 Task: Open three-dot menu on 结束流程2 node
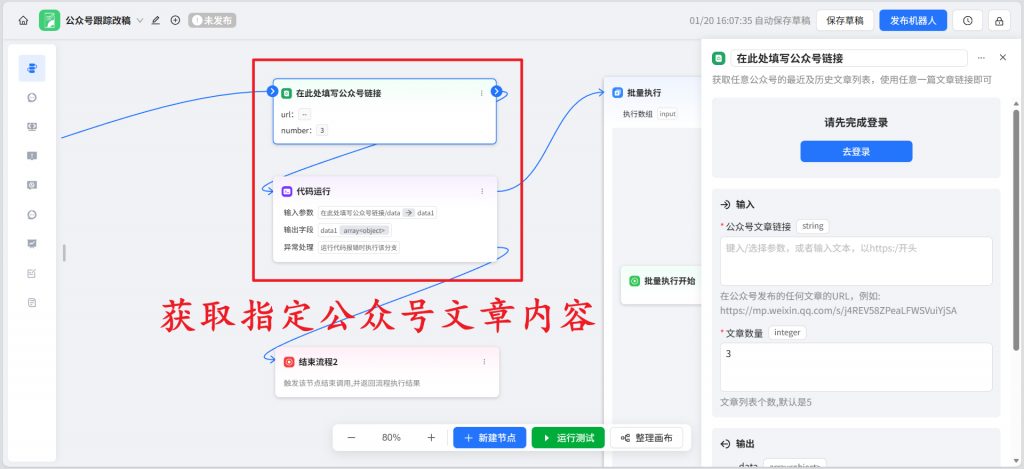pyautogui.click(x=484, y=362)
